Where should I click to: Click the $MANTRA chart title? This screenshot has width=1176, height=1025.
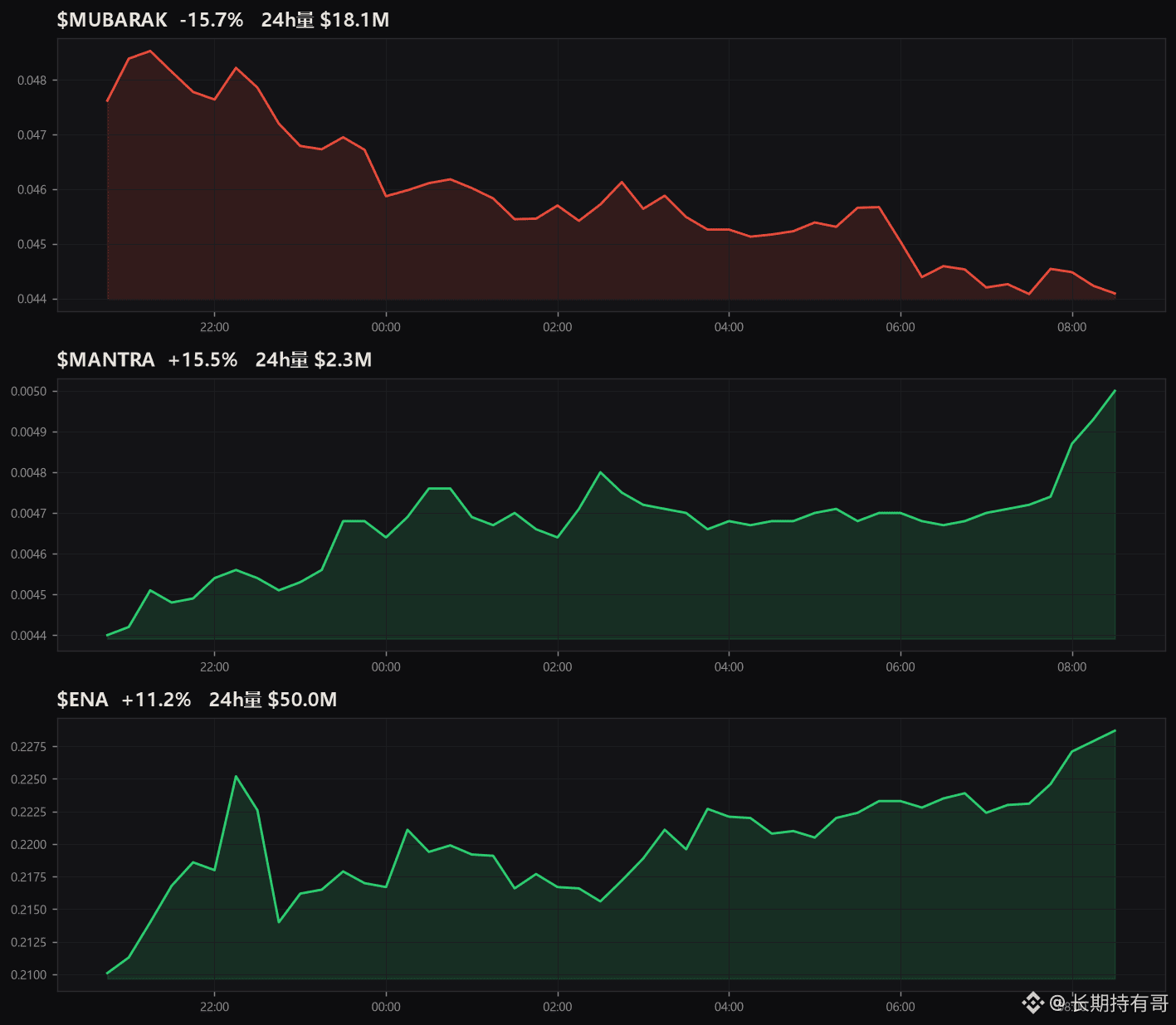[105, 359]
